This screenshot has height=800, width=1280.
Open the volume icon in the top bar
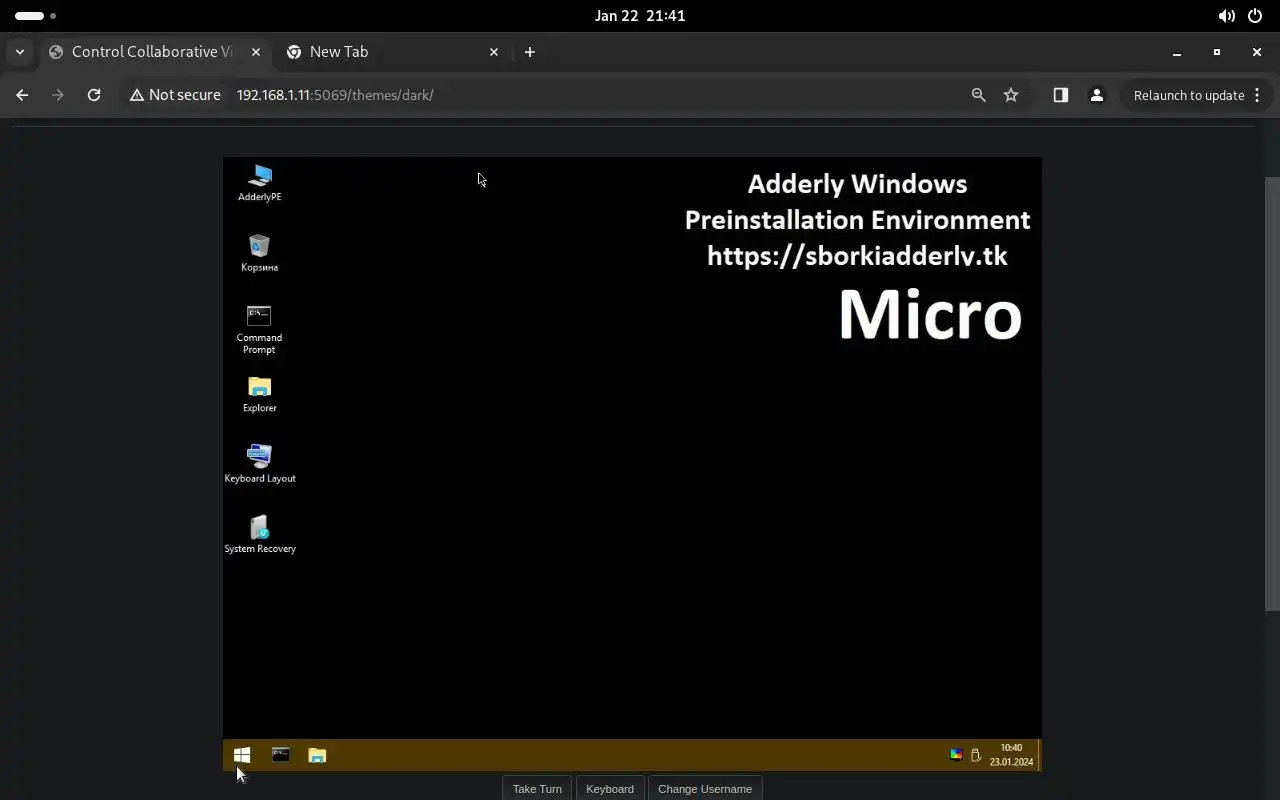pyautogui.click(x=1226, y=16)
